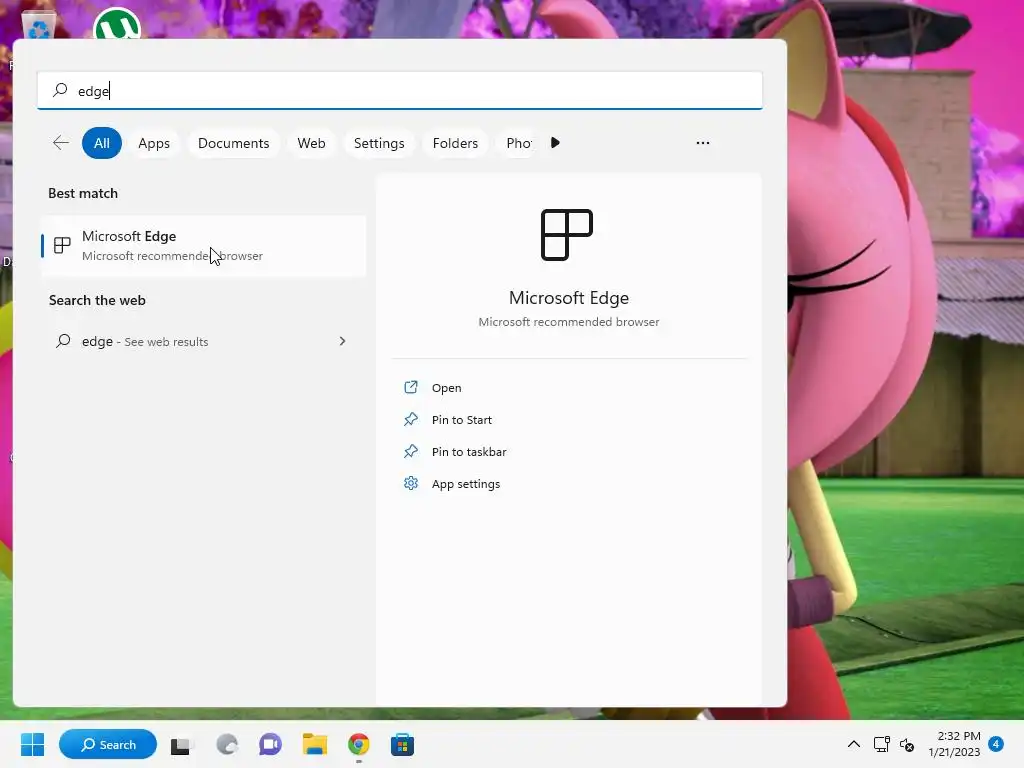1024x768 pixels.
Task: Switch to the Web filter
Action: point(312,143)
